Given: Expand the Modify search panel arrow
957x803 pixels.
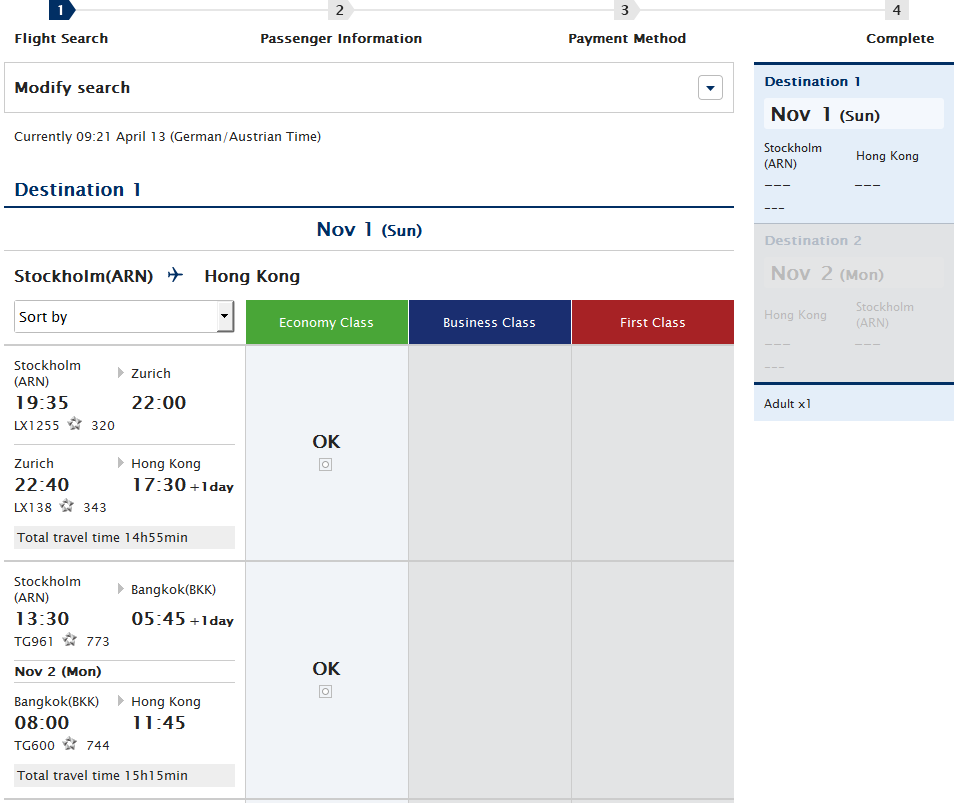Looking at the screenshot, I should (x=709, y=88).
